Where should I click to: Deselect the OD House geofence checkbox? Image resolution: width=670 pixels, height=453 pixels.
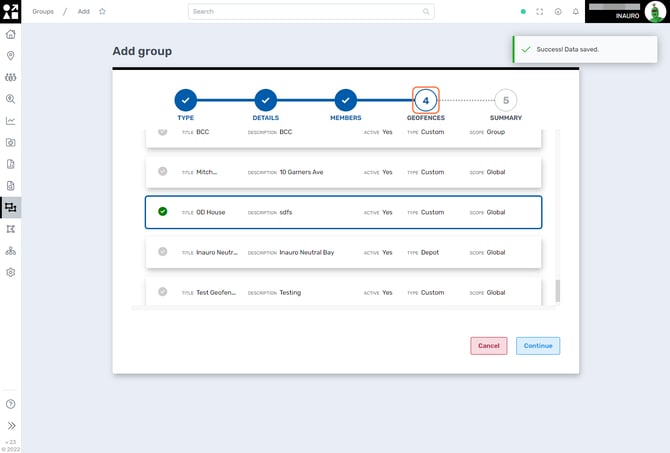point(162,212)
